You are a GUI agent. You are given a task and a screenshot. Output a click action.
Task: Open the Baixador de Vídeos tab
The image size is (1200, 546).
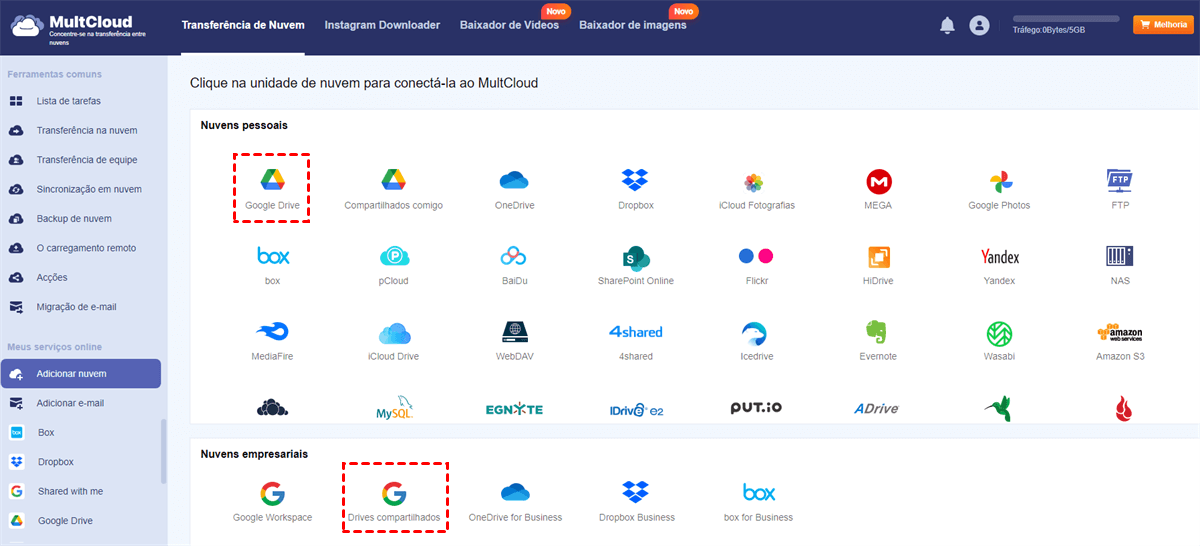(509, 25)
